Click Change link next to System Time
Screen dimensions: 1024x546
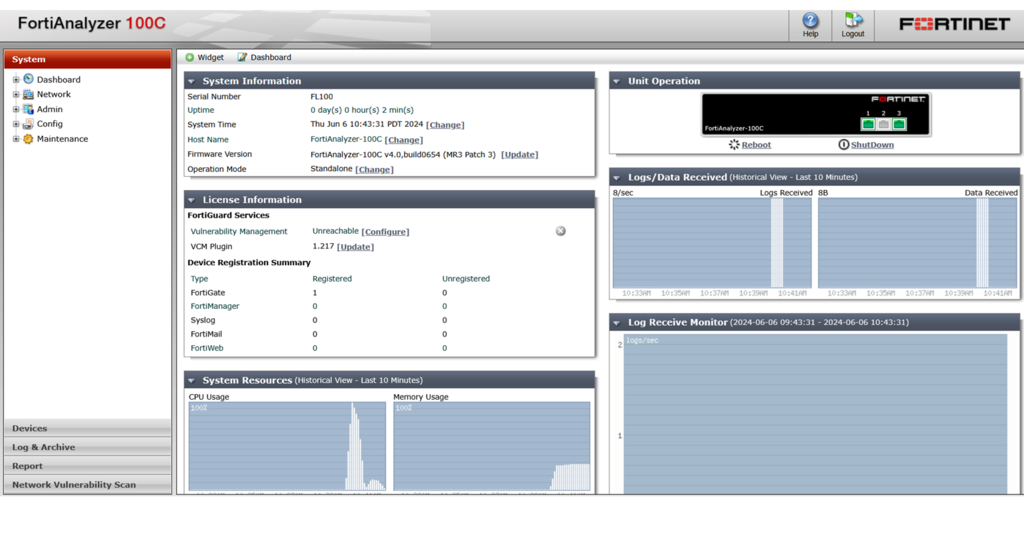tap(445, 125)
